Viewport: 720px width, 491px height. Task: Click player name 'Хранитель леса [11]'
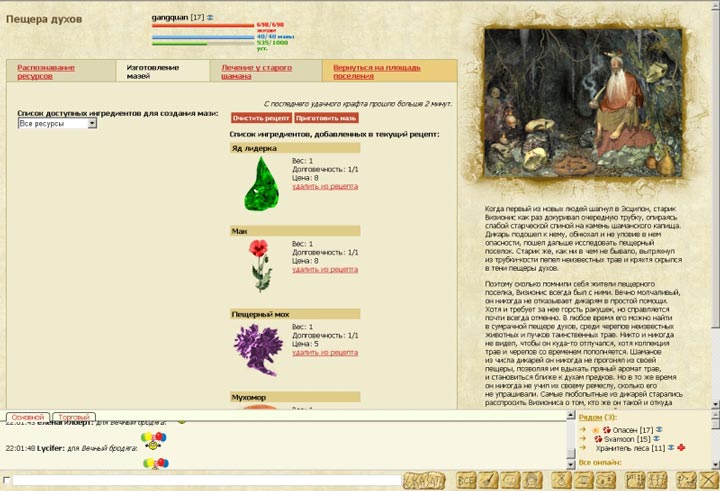tap(630, 448)
